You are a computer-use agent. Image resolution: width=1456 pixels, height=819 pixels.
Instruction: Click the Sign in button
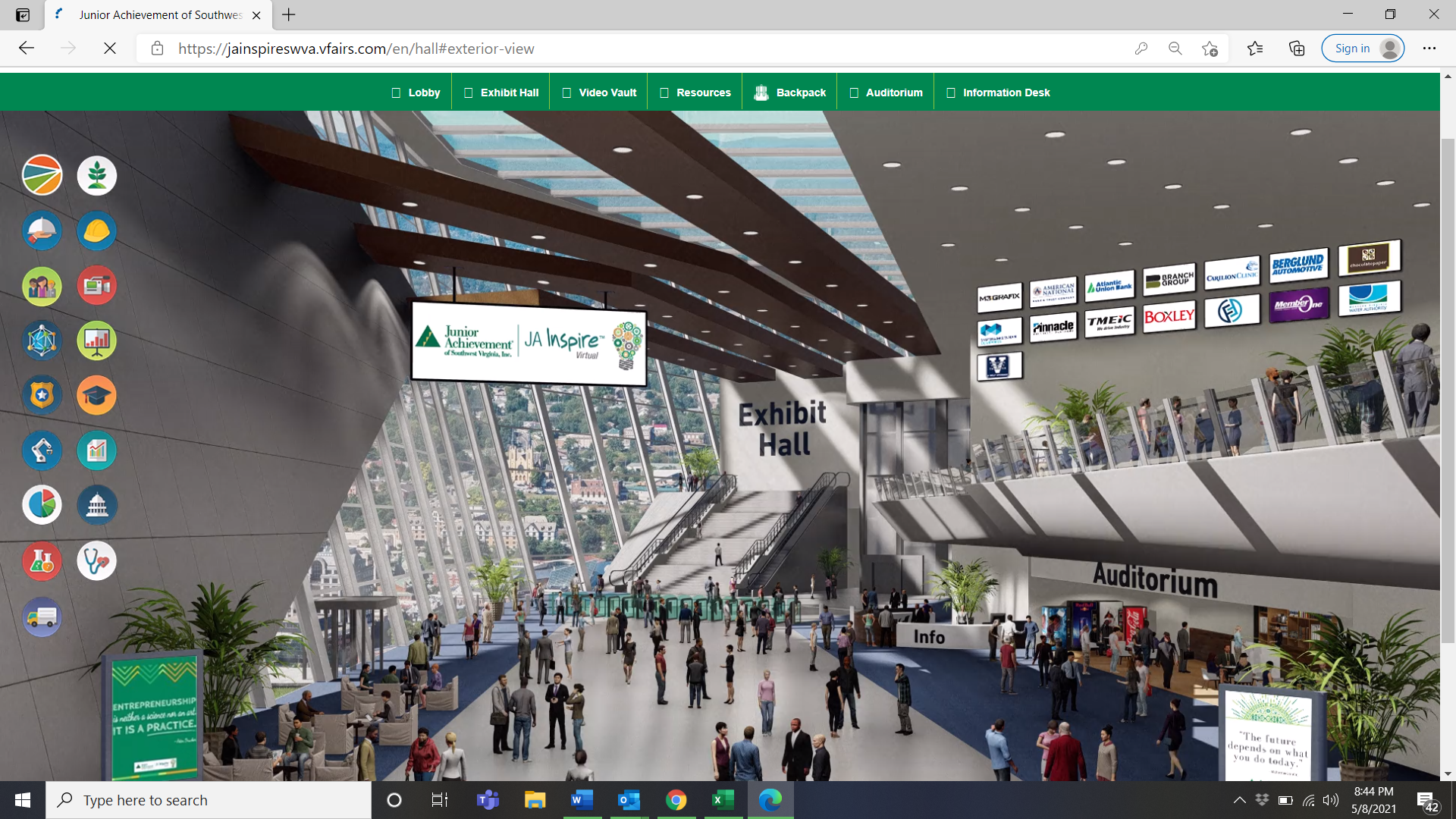[x=1362, y=48]
